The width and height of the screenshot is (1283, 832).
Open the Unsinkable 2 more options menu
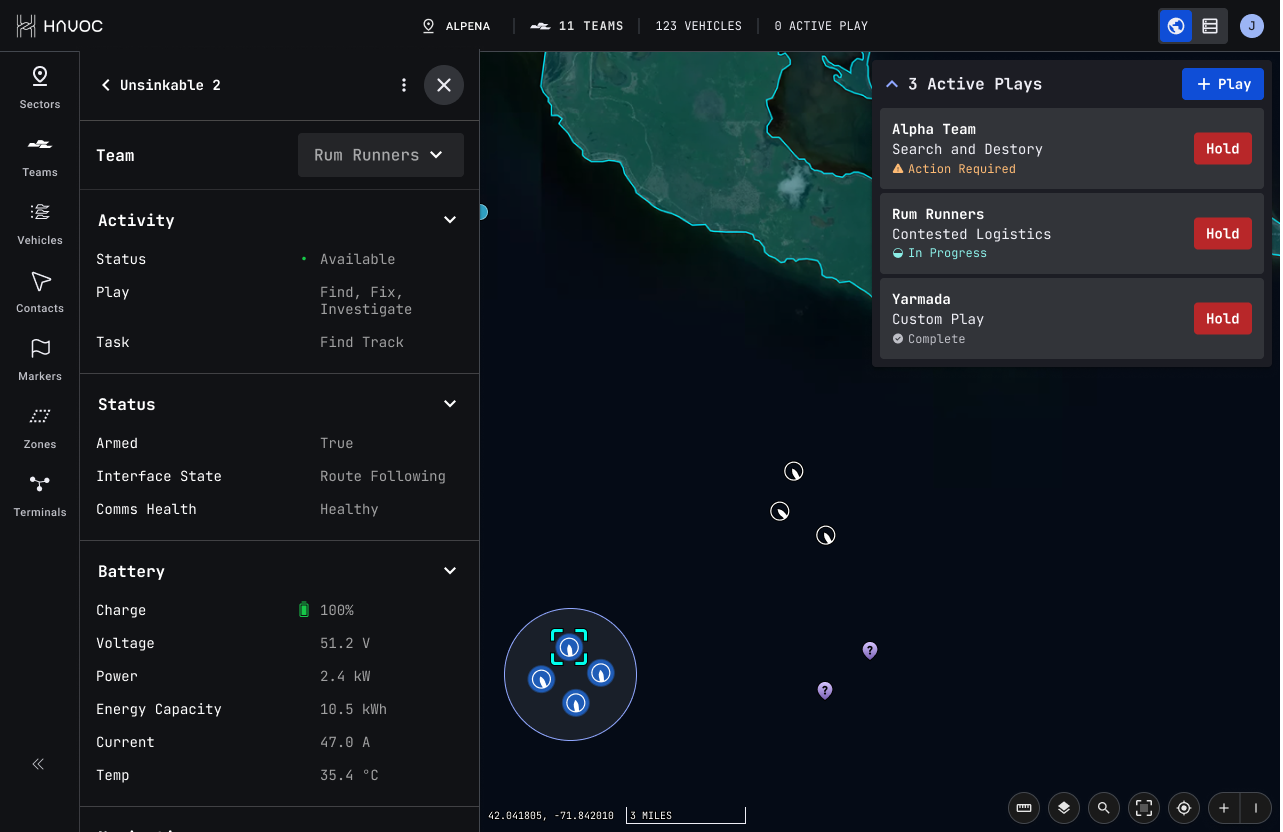[404, 85]
